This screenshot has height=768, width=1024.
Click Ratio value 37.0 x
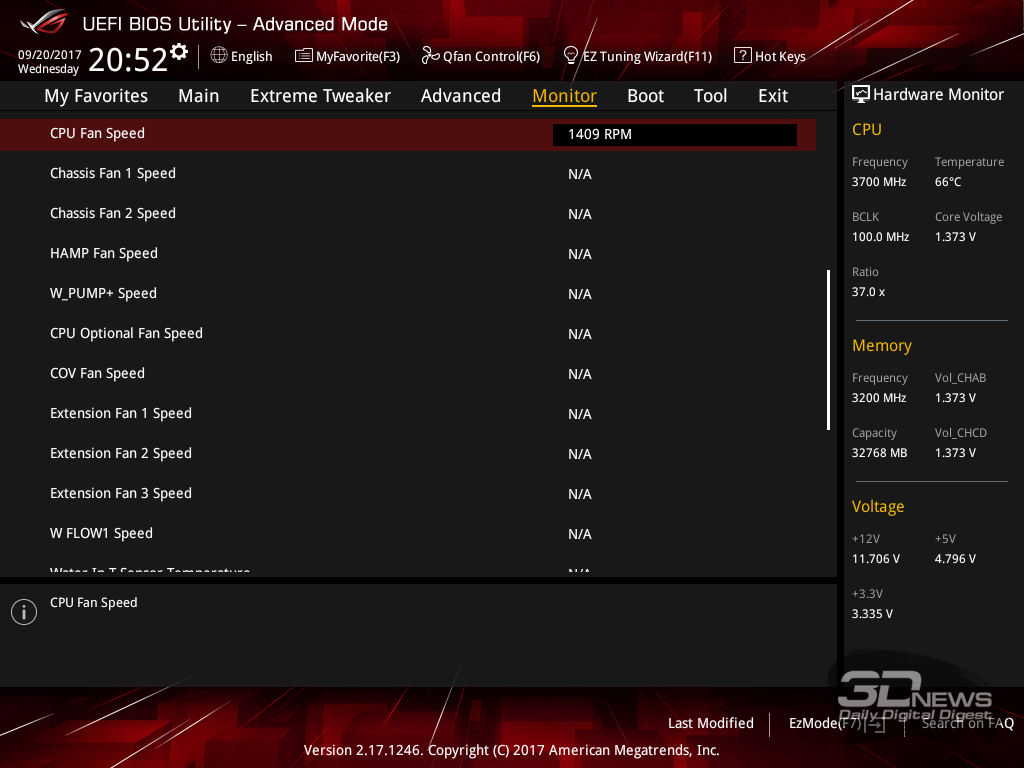pyautogui.click(x=869, y=292)
